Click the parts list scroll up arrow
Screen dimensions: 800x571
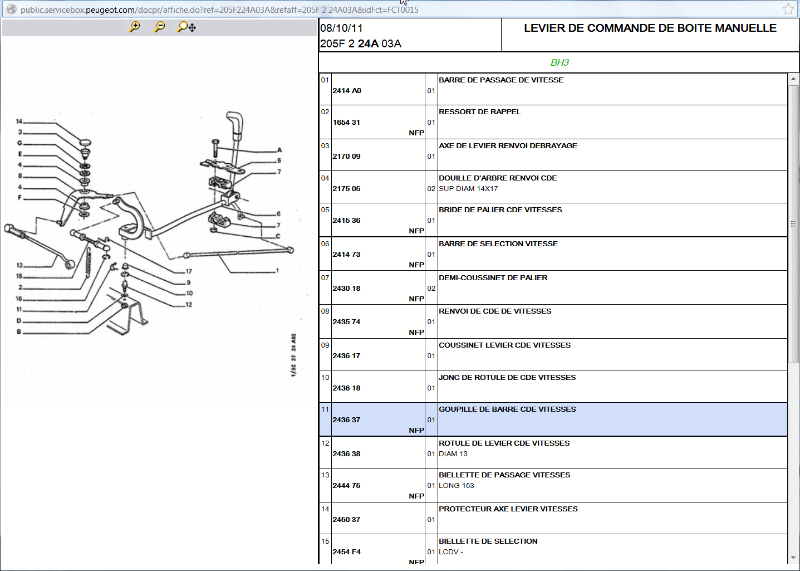click(793, 79)
